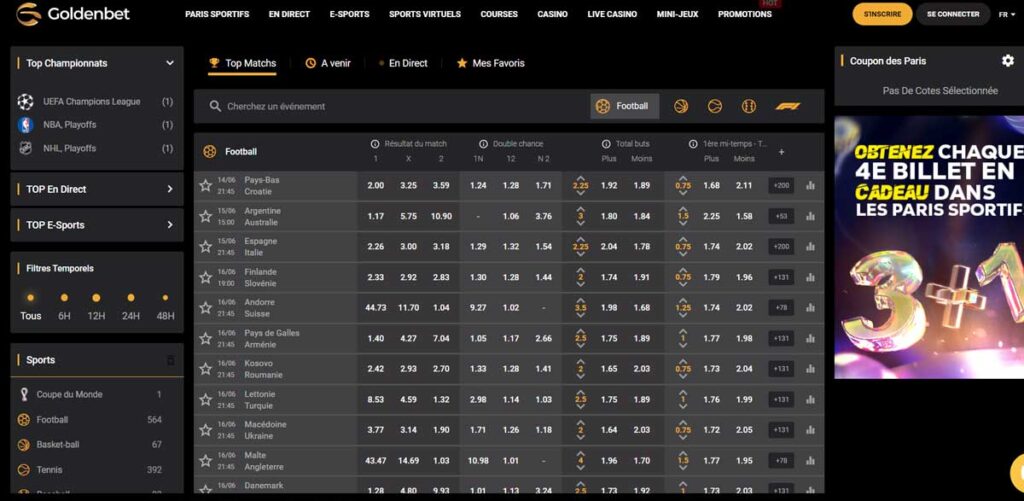Click the S'inscrire button
Viewport: 1024px width, 501px height.
pyautogui.click(x=882, y=14)
